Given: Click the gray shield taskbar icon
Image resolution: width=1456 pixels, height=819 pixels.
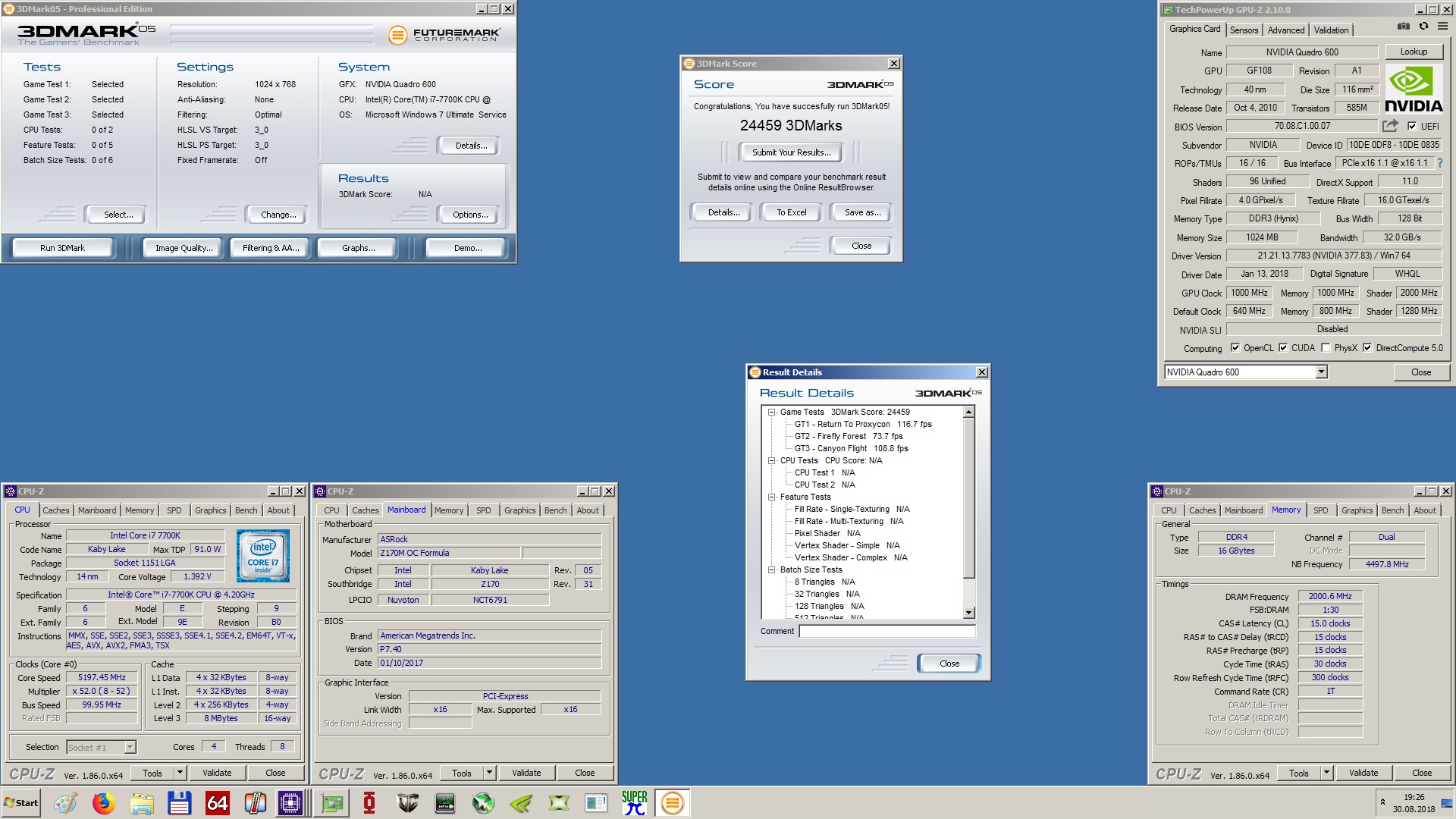Looking at the screenshot, I should click(x=408, y=803).
